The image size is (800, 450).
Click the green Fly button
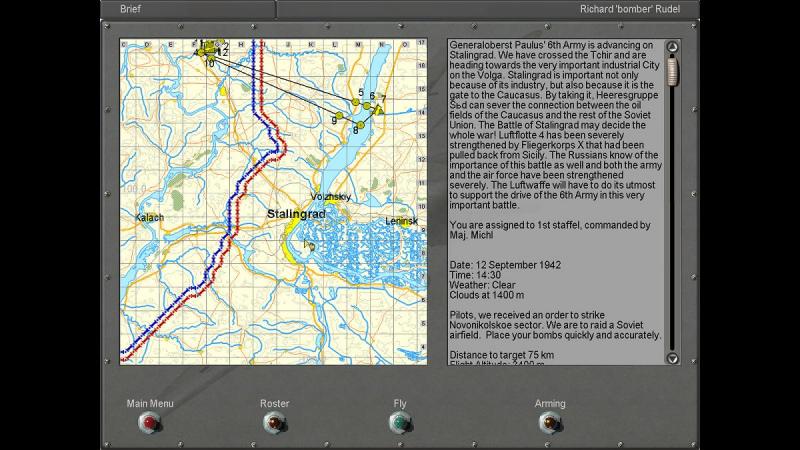click(x=399, y=422)
